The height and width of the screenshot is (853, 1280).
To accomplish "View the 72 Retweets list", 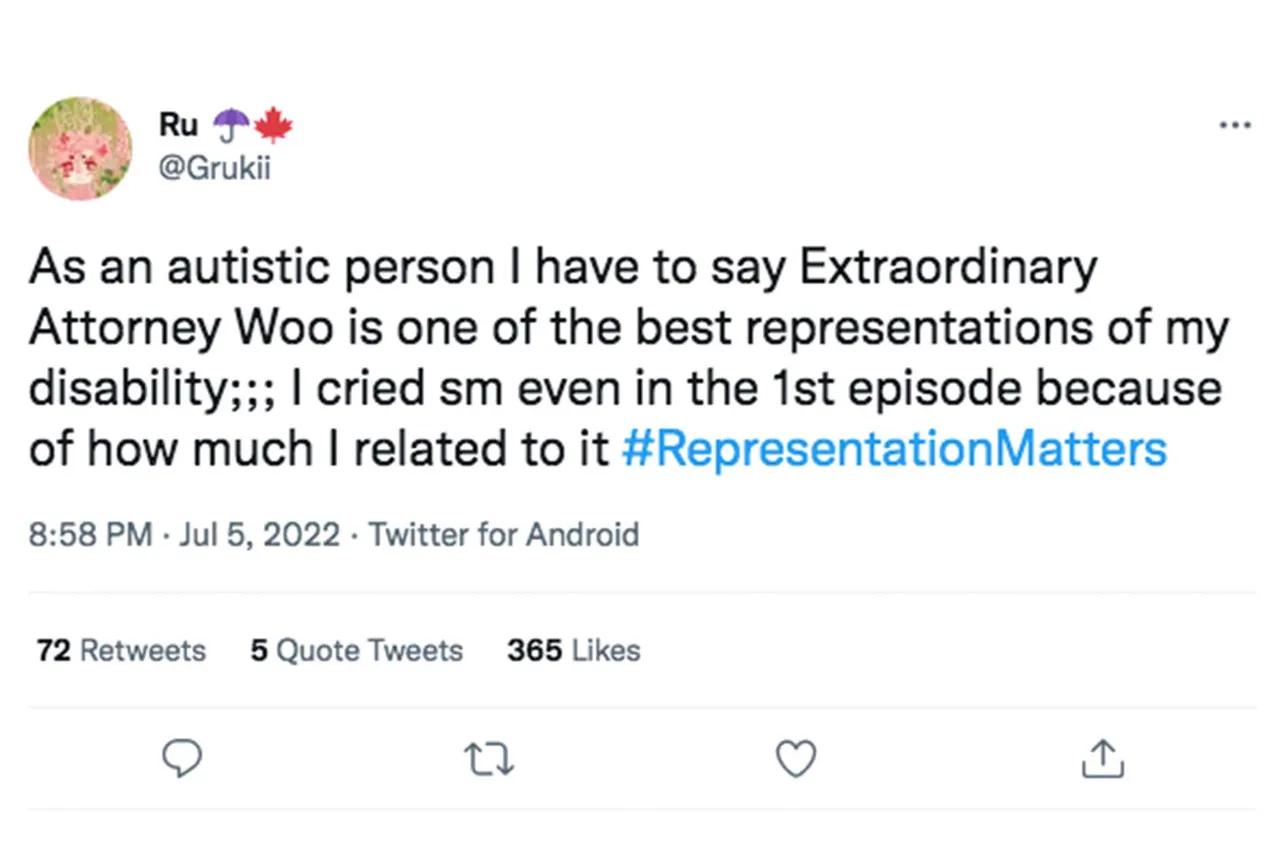I will (121, 651).
